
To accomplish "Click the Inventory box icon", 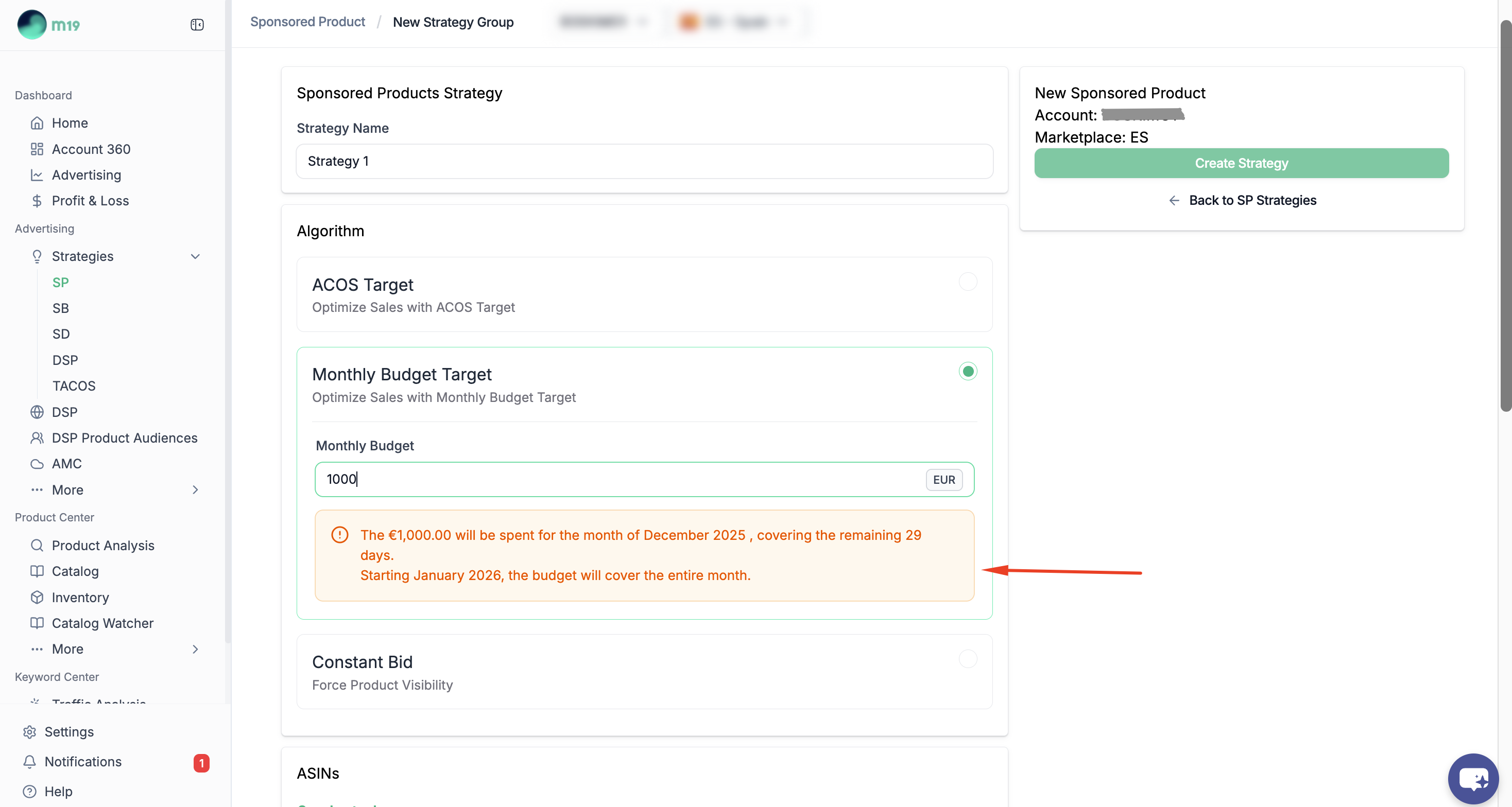I will click(37, 597).
